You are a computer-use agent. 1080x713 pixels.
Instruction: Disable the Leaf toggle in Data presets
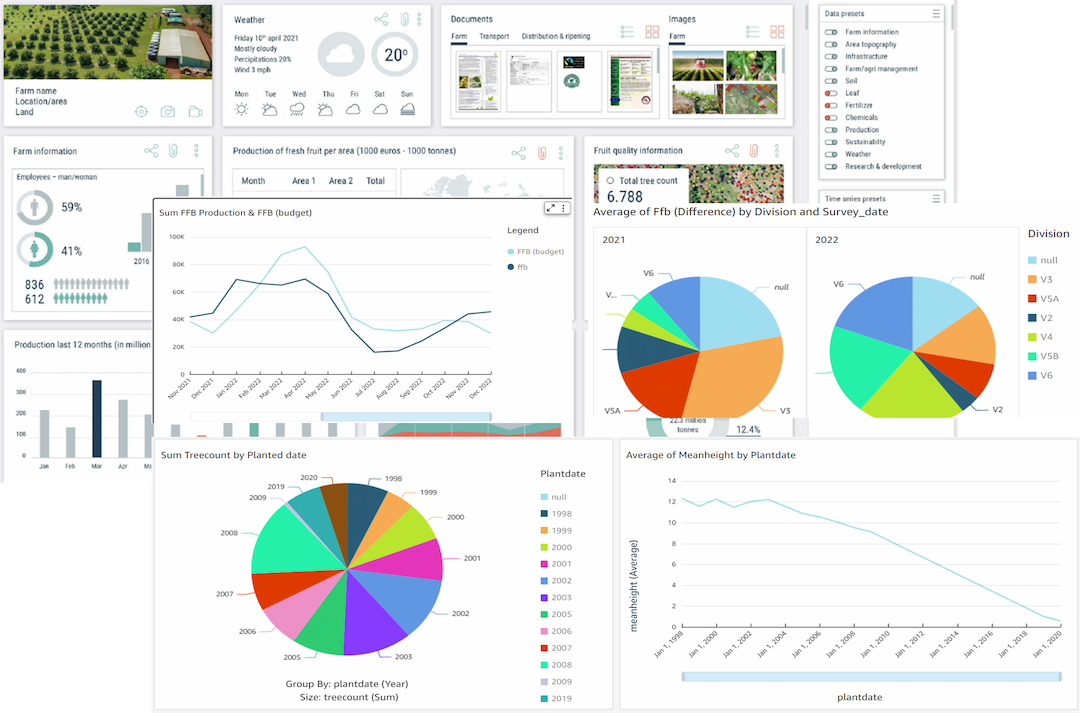coord(832,93)
